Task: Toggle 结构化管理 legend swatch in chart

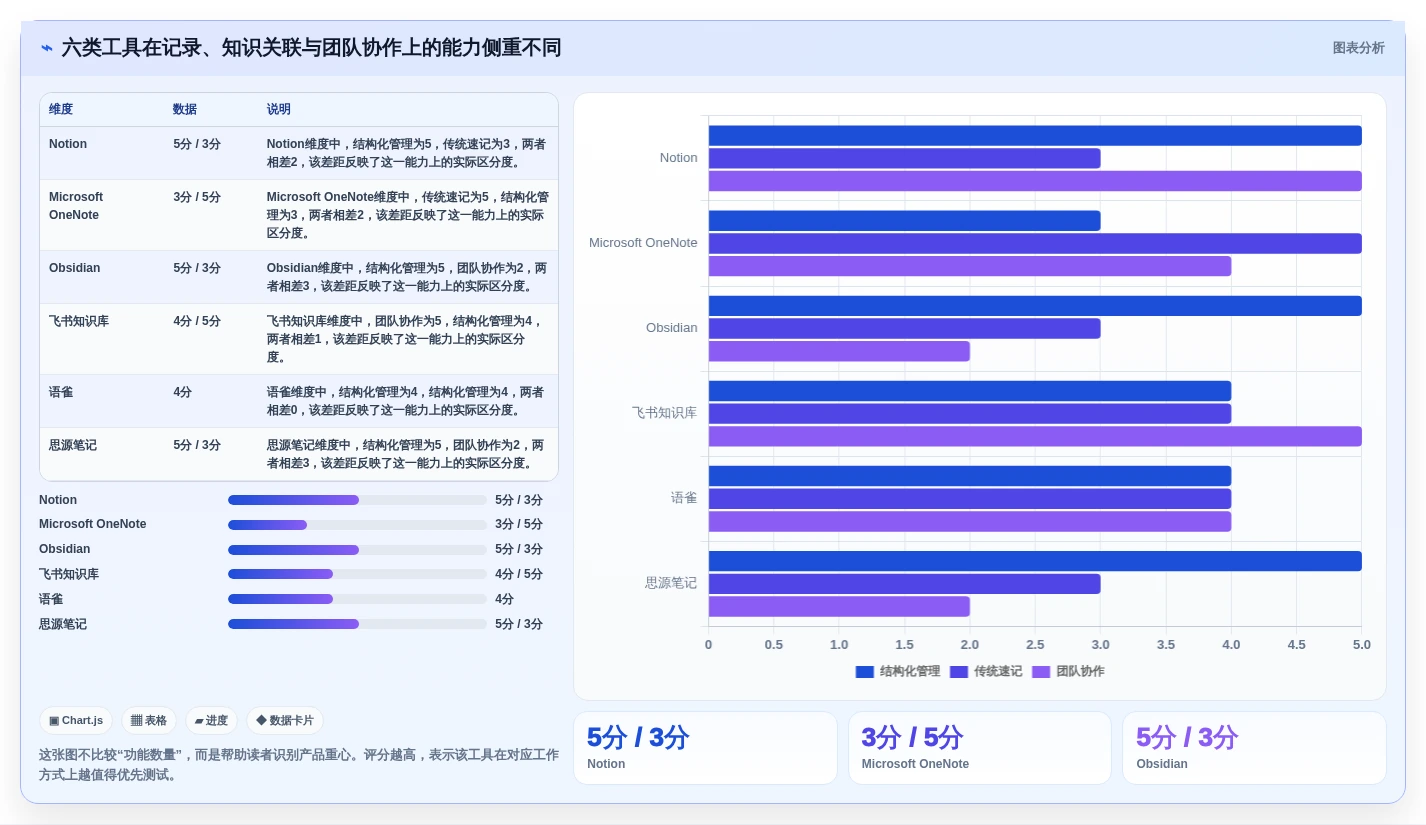Action: [865, 672]
